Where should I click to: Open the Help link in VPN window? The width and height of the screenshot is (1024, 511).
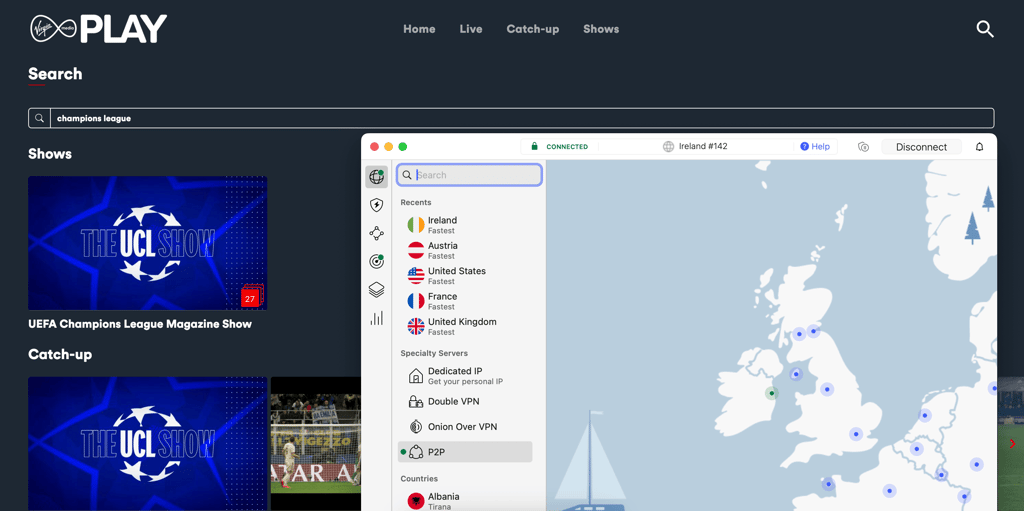815,146
